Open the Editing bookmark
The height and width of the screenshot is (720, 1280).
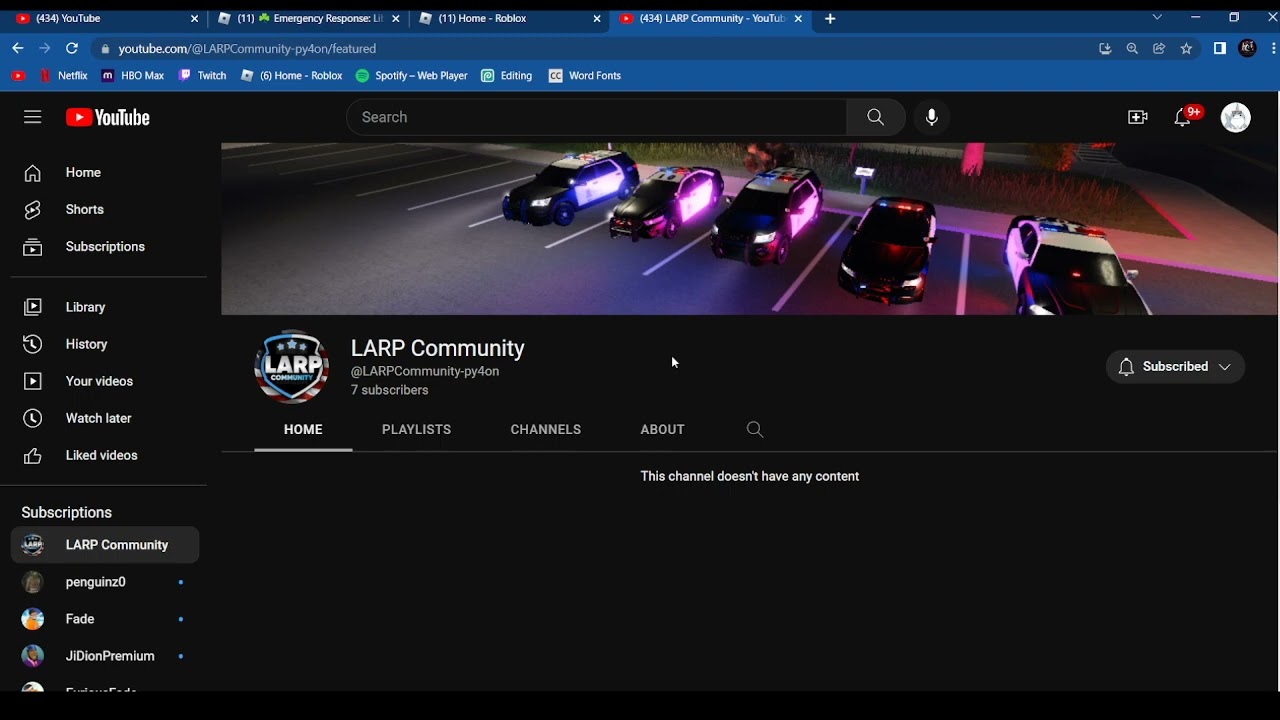point(507,76)
